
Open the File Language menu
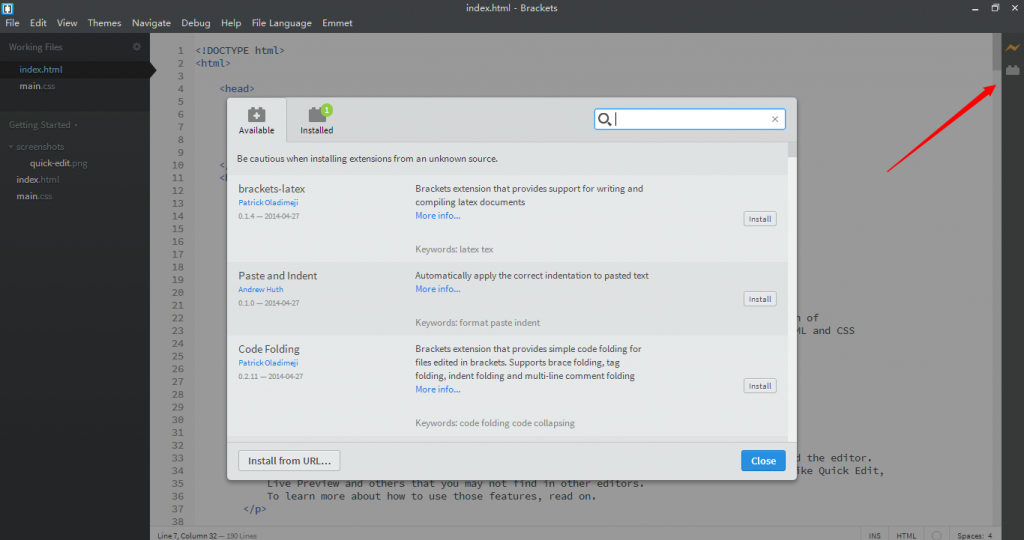point(281,23)
